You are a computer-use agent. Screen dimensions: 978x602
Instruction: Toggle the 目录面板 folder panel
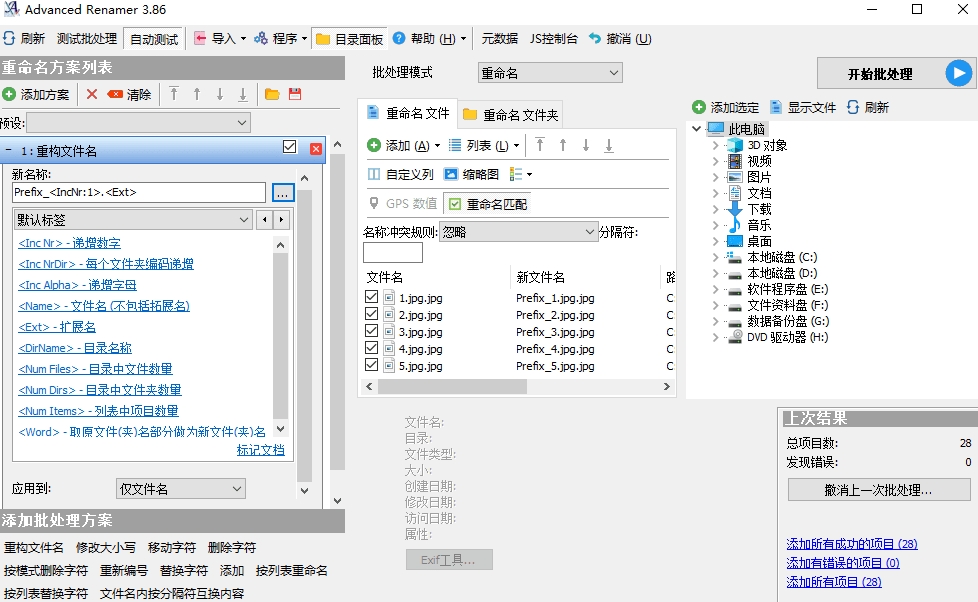click(x=349, y=39)
